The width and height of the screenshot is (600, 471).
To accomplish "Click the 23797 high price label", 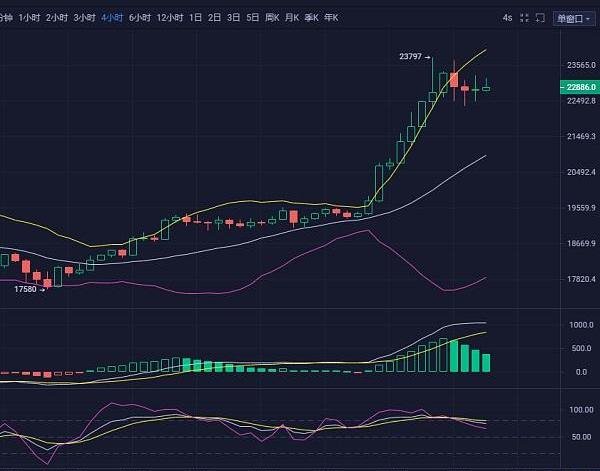I will click(410, 57).
